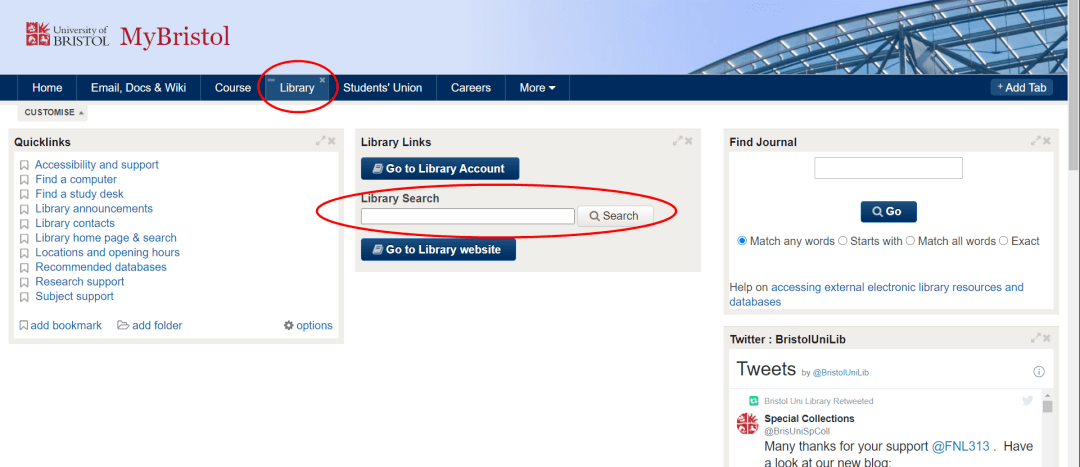Open Special Collections avatar image
The width and height of the screenshot is (1080, 467).
click(x=747, y=424)
